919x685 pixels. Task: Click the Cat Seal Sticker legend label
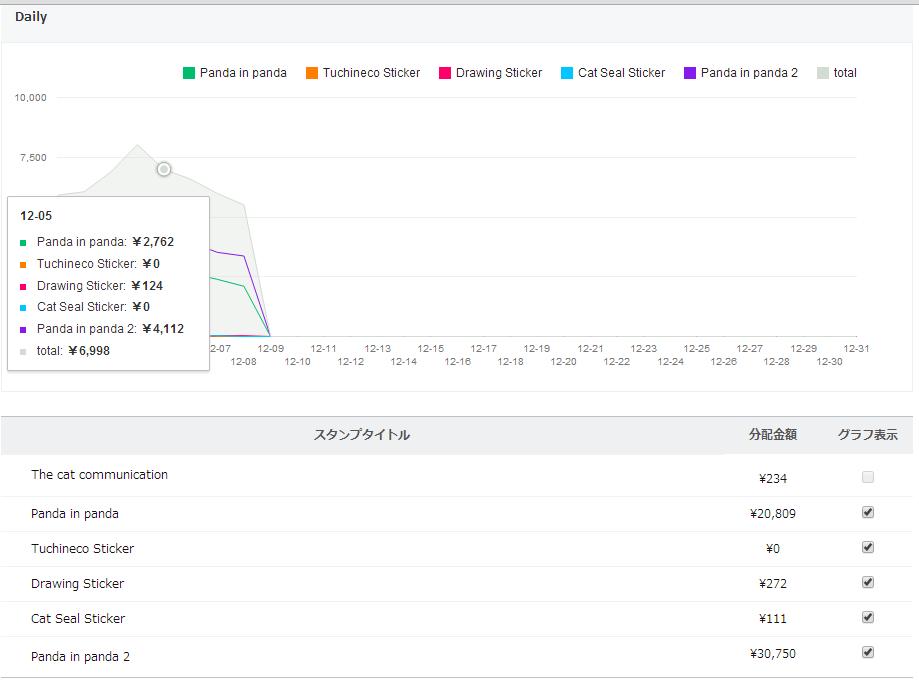click(621, 73)
